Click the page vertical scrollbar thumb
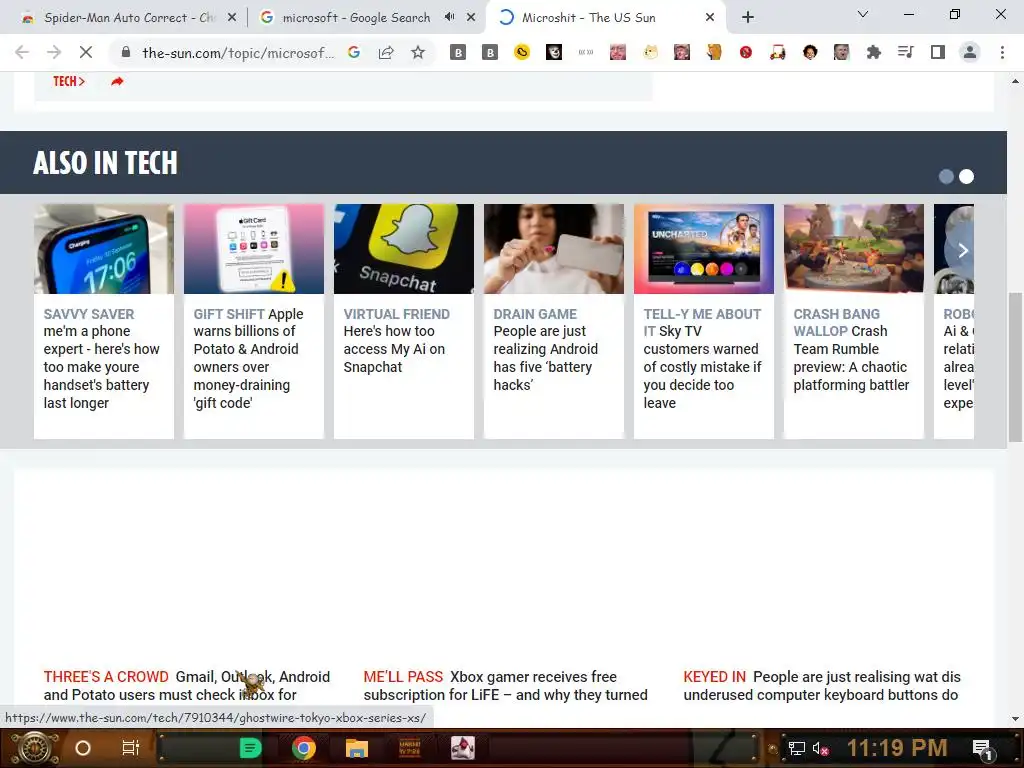 tap(1015, 367)
